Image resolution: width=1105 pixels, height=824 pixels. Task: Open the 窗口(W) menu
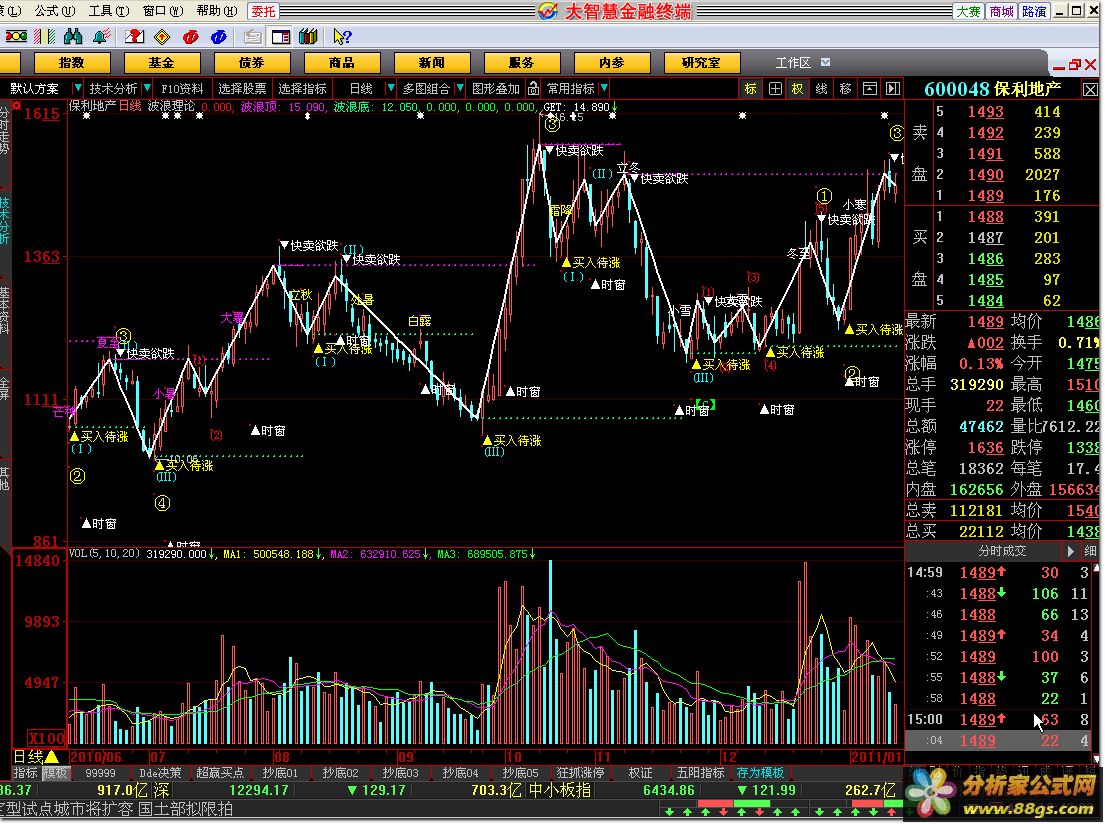pos(163,11)
